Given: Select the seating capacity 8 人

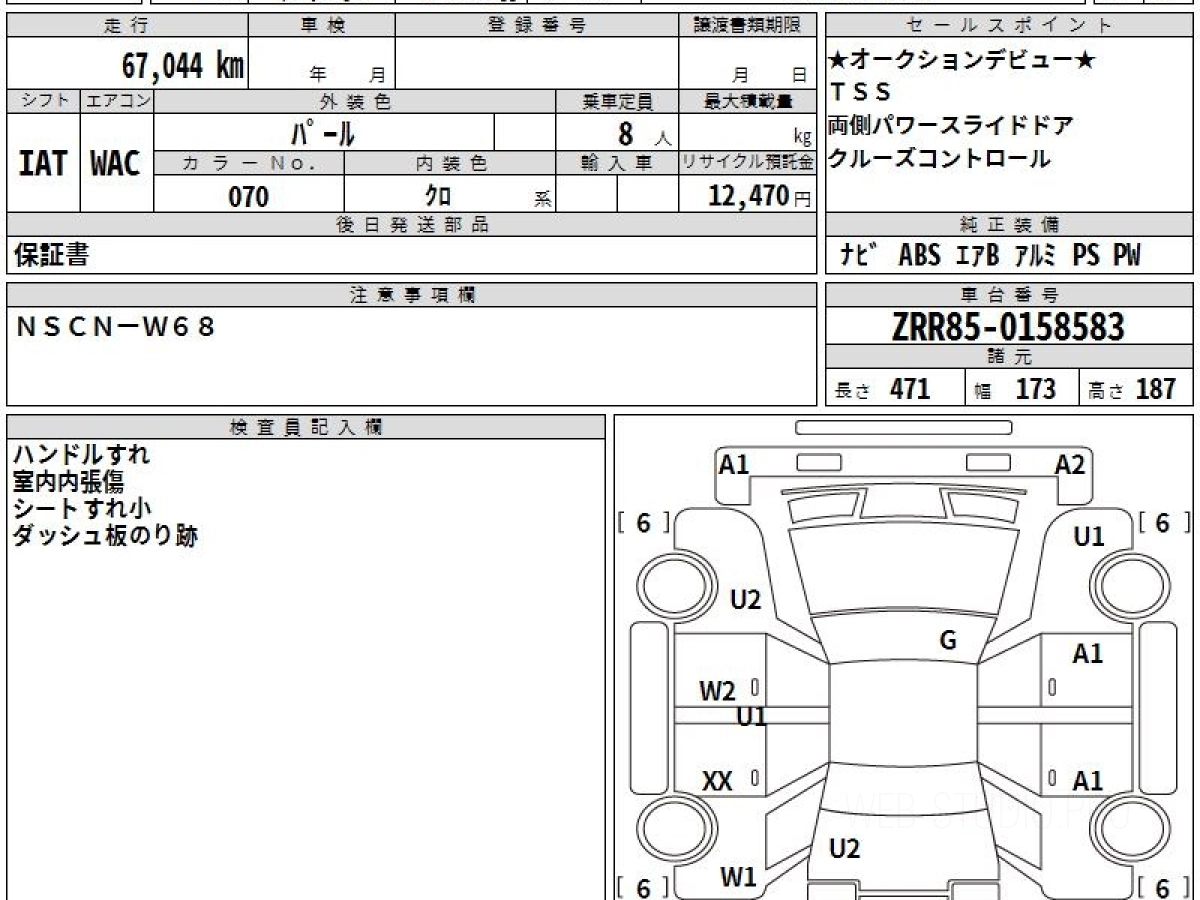Looking at the screenshot, I should coord(645,133).
